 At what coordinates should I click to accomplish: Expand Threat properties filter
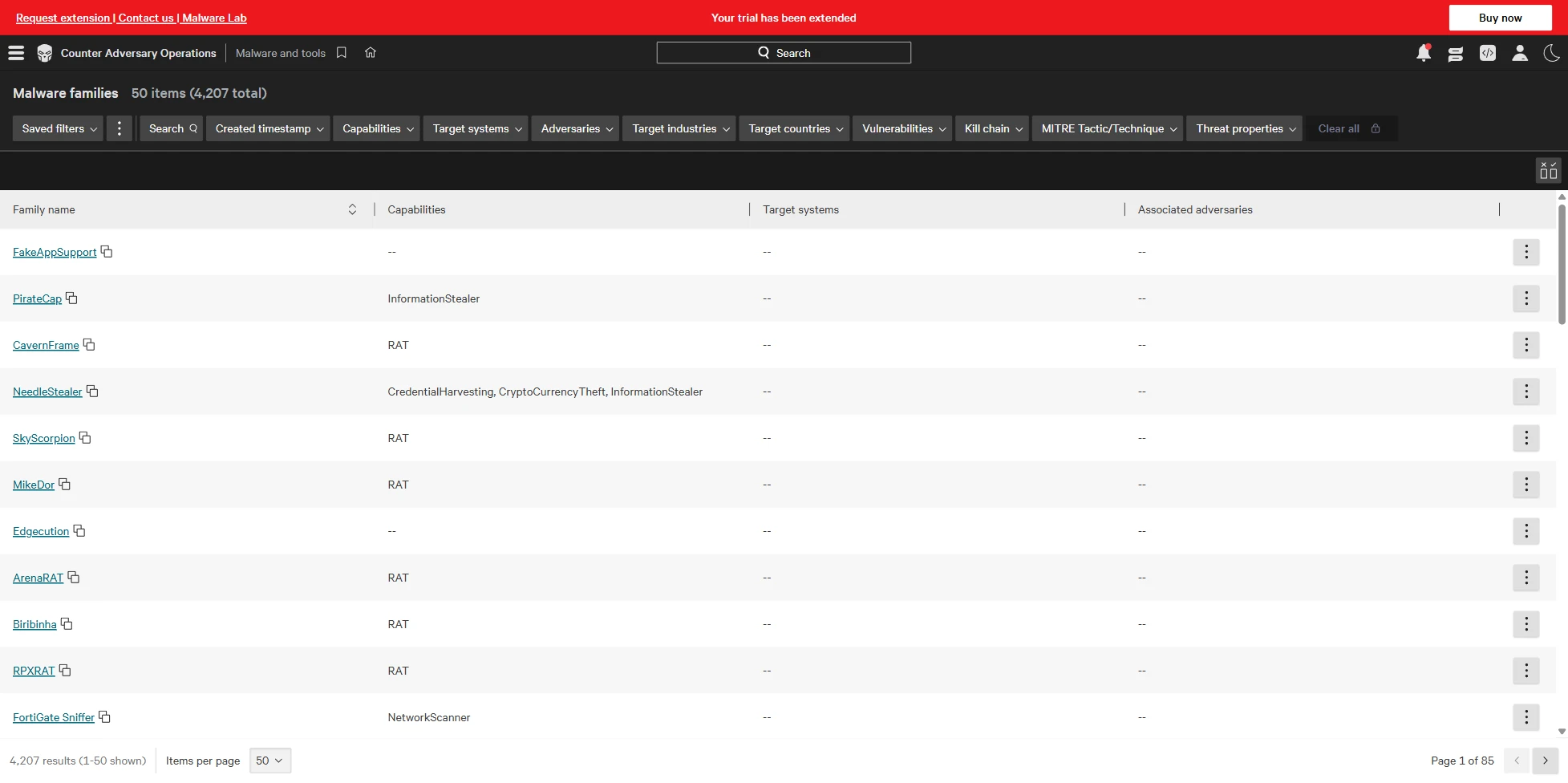[1246, 128]
